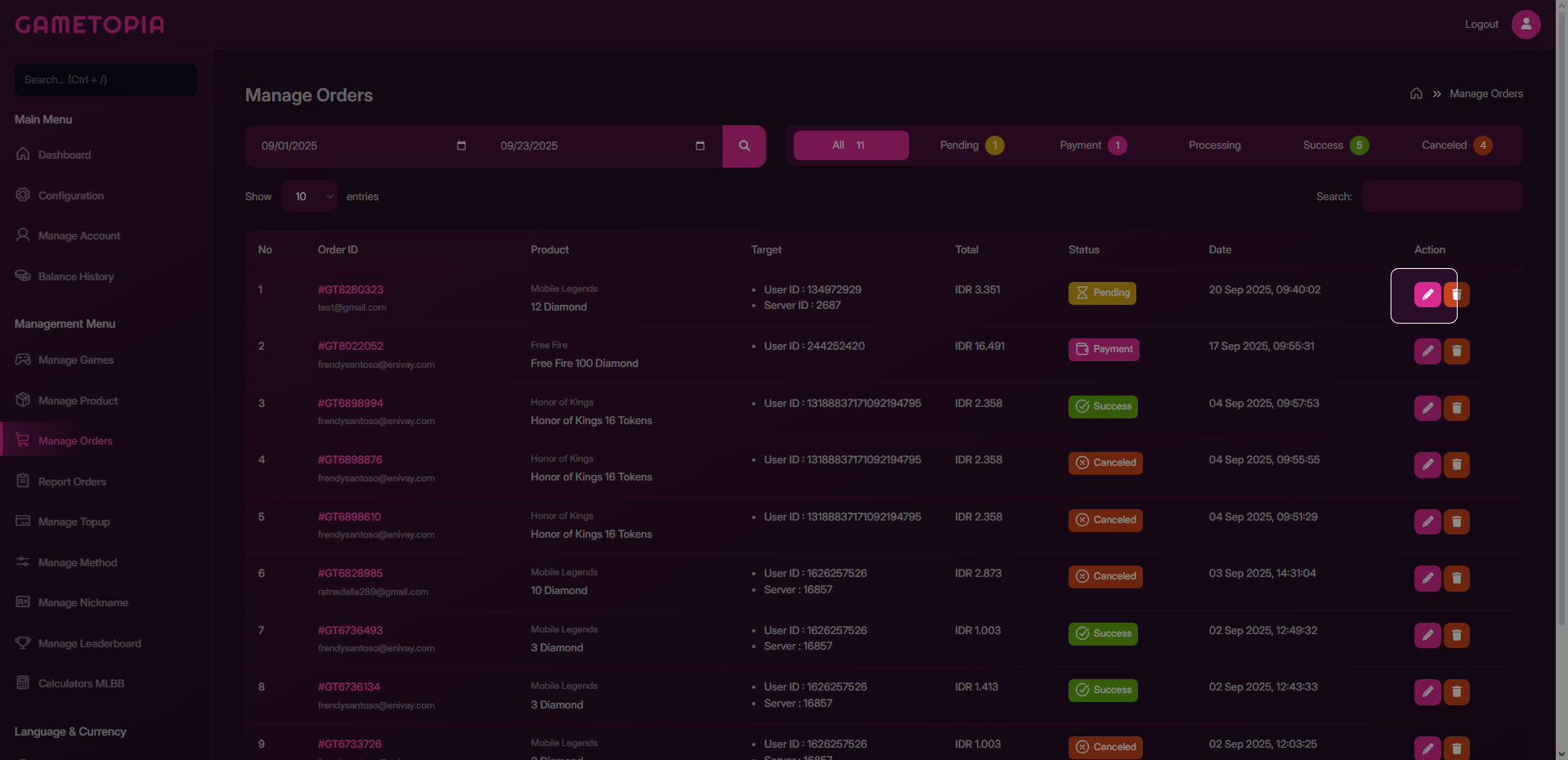Image resolution: width=1568 pixels, height=760 pixels.
Task: Filter by Canceled orders tab
Action: pyautogui.click(x=1457, y=145)
